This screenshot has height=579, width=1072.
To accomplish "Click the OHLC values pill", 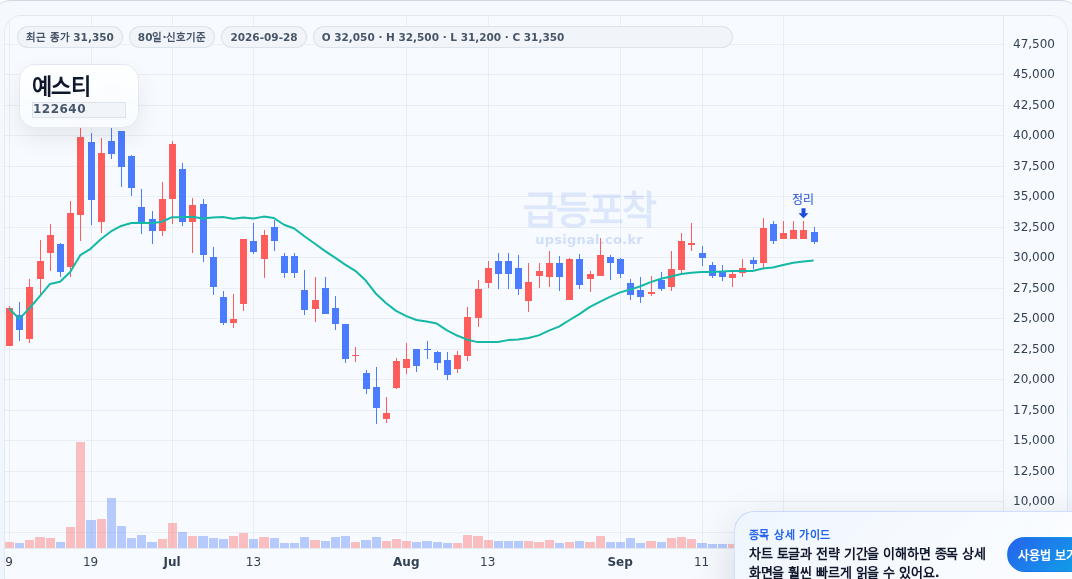I will (522, 37).
